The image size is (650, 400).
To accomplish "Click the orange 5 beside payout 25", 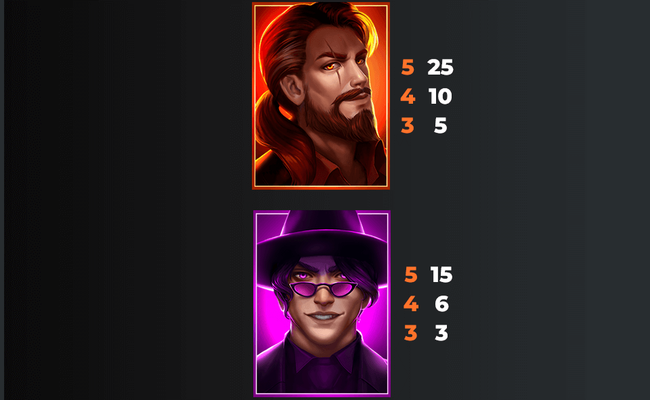I will click(407, 67).
